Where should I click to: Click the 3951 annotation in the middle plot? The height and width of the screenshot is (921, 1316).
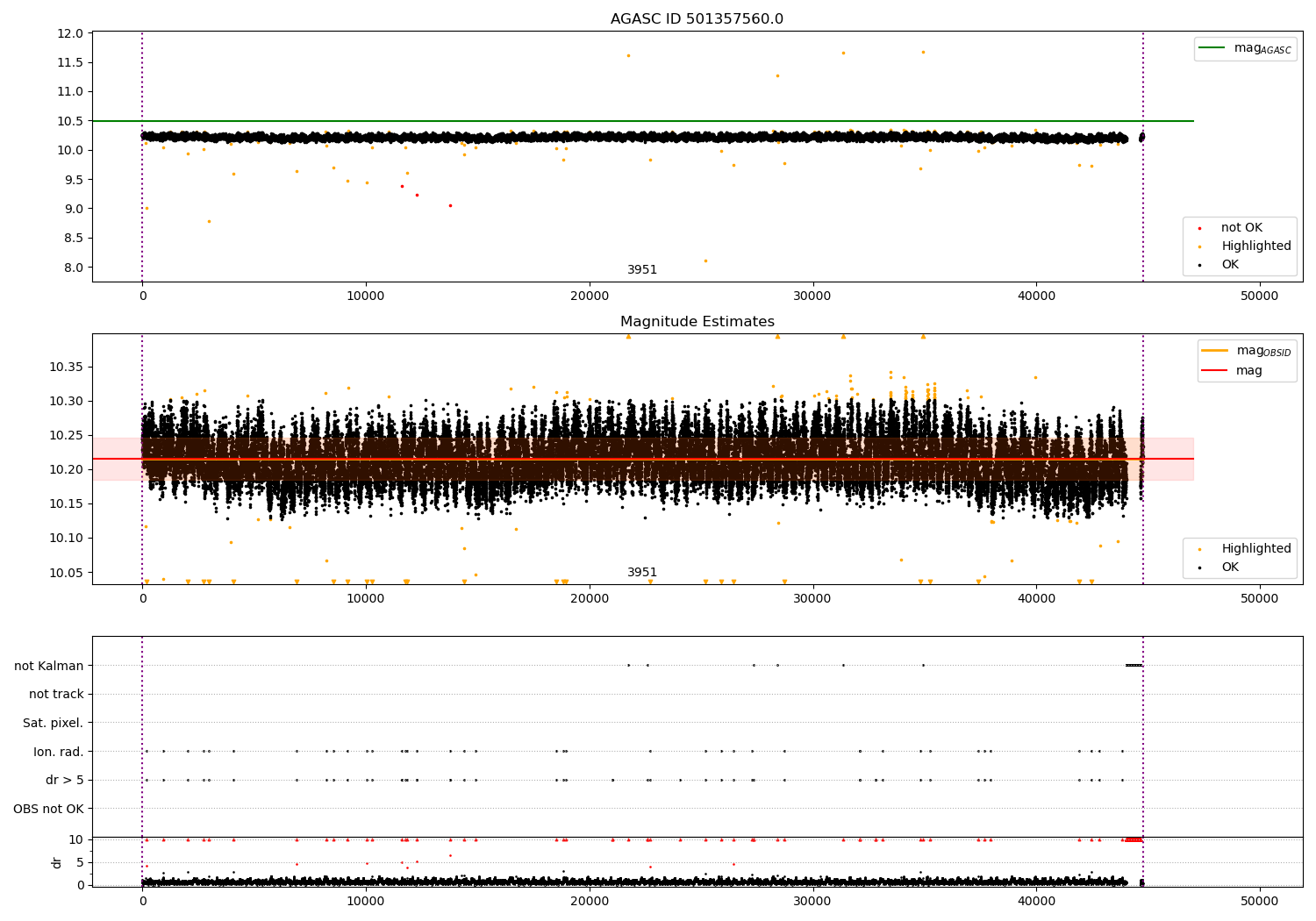[641, 573]
